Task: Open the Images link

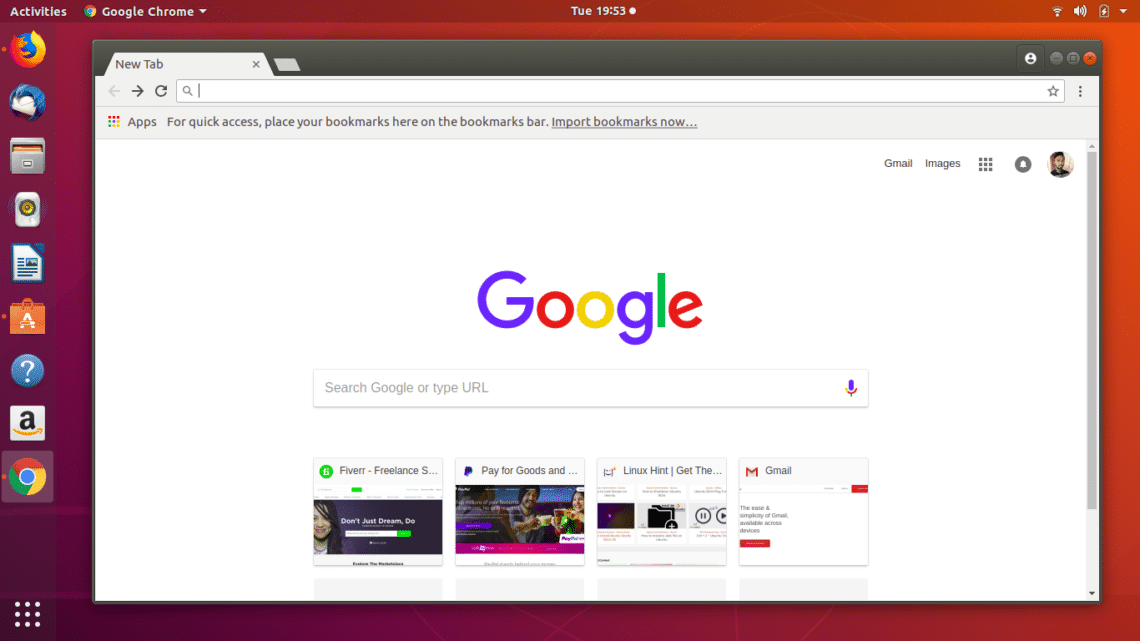Action: [942, 164]
